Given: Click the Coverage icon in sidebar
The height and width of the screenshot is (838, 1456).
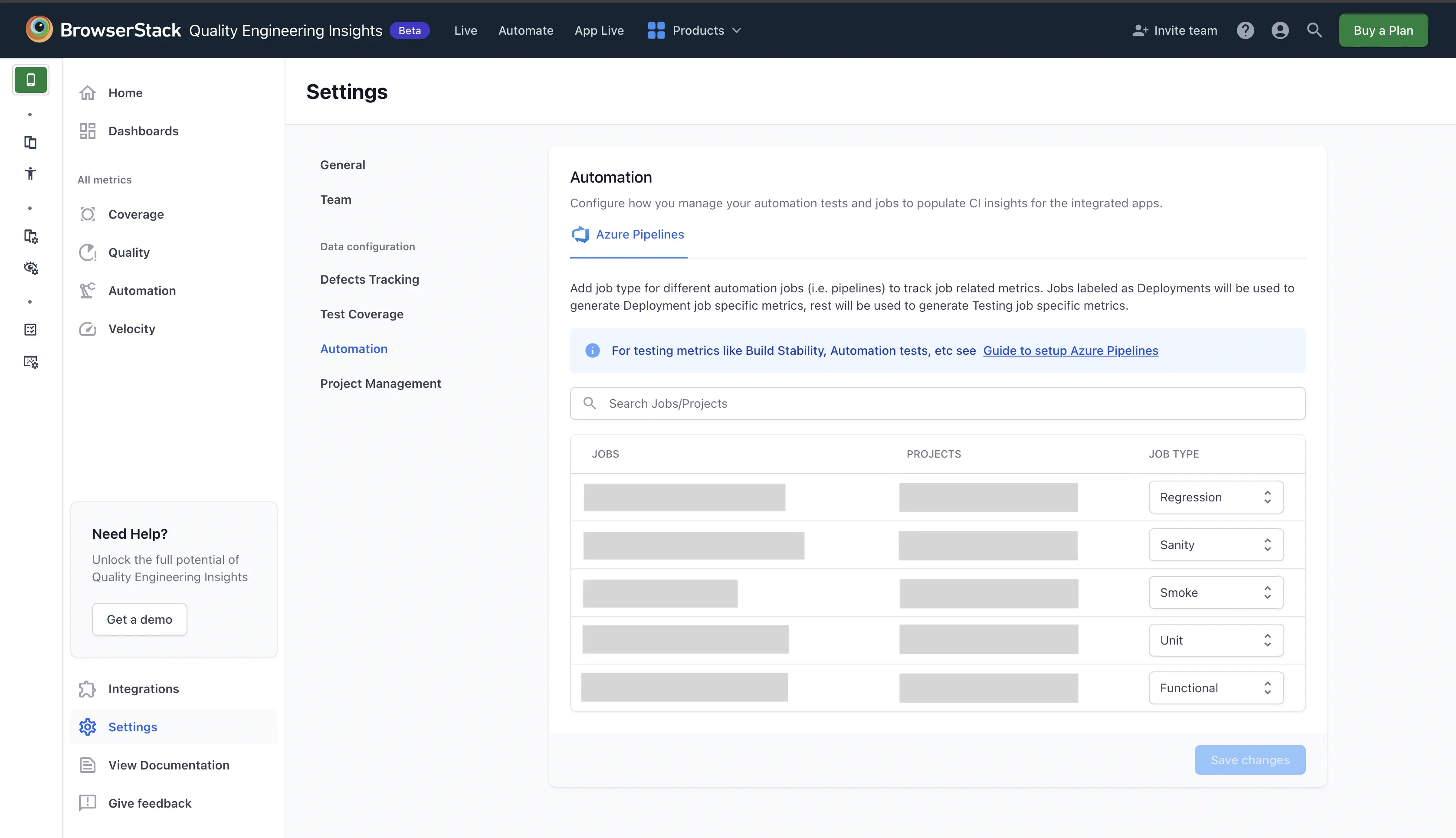Looking at the screenshot, I should coord(89,214).
